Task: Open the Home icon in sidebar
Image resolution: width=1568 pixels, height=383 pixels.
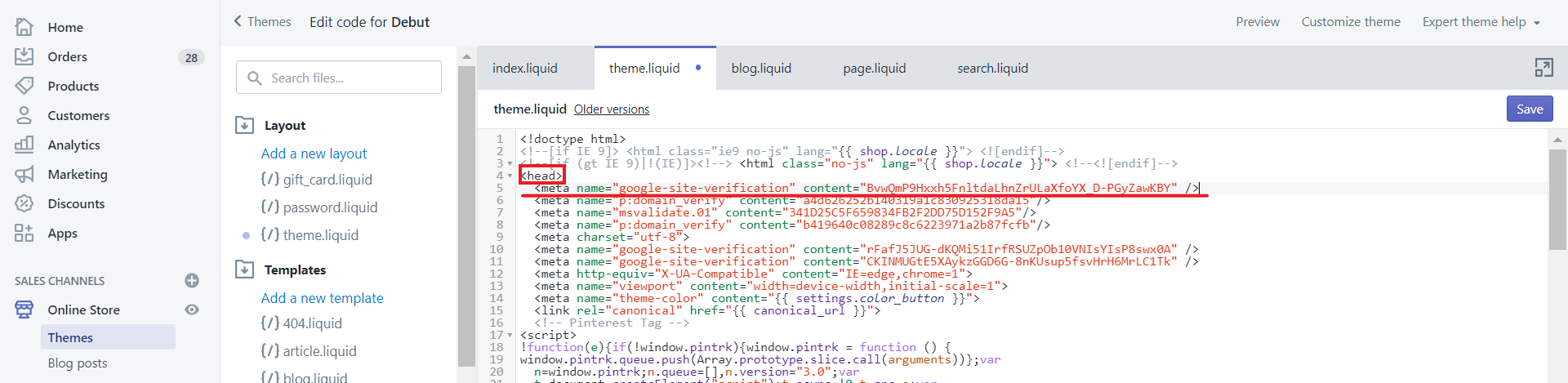Action: (24, 27)
